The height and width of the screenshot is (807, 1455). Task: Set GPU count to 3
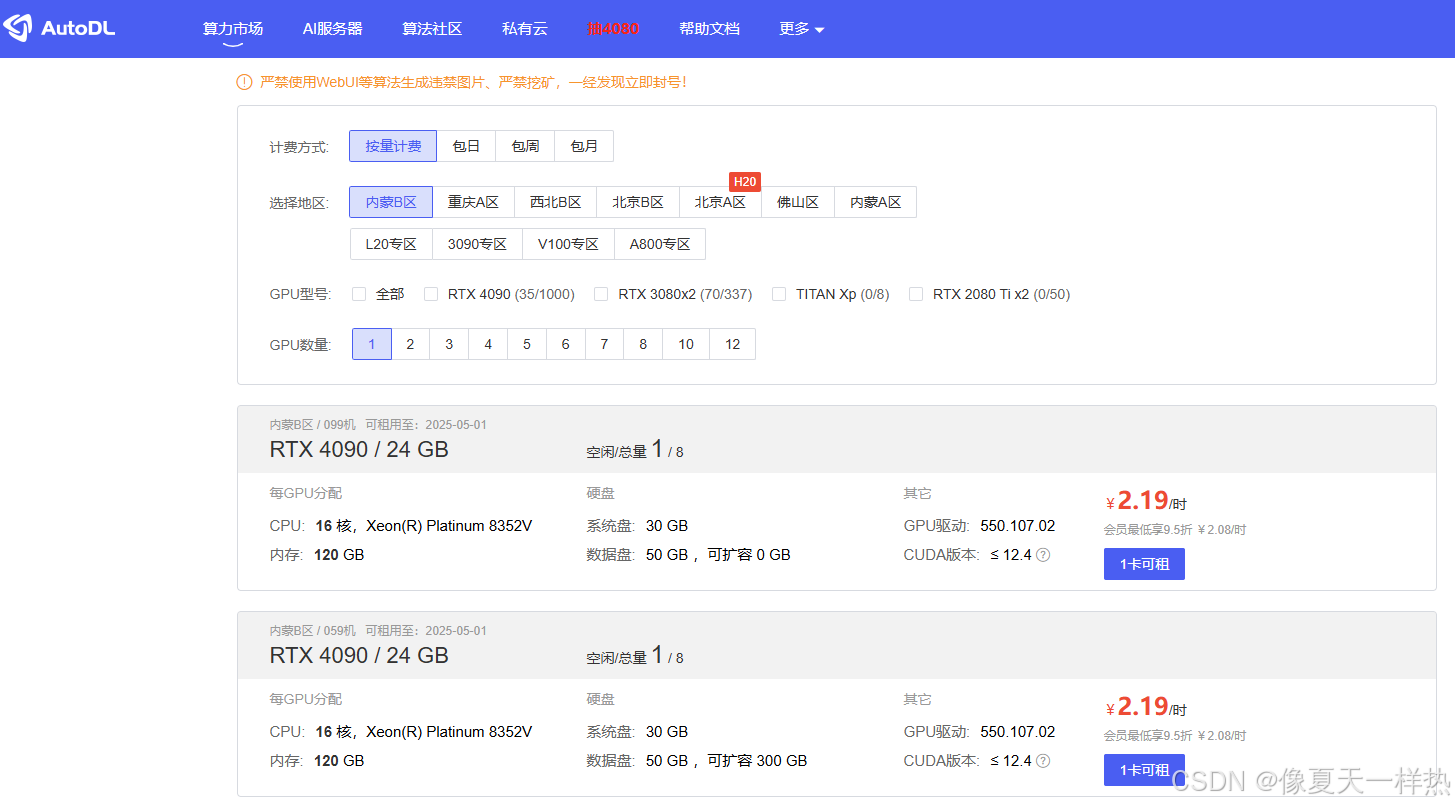point(449,344)
